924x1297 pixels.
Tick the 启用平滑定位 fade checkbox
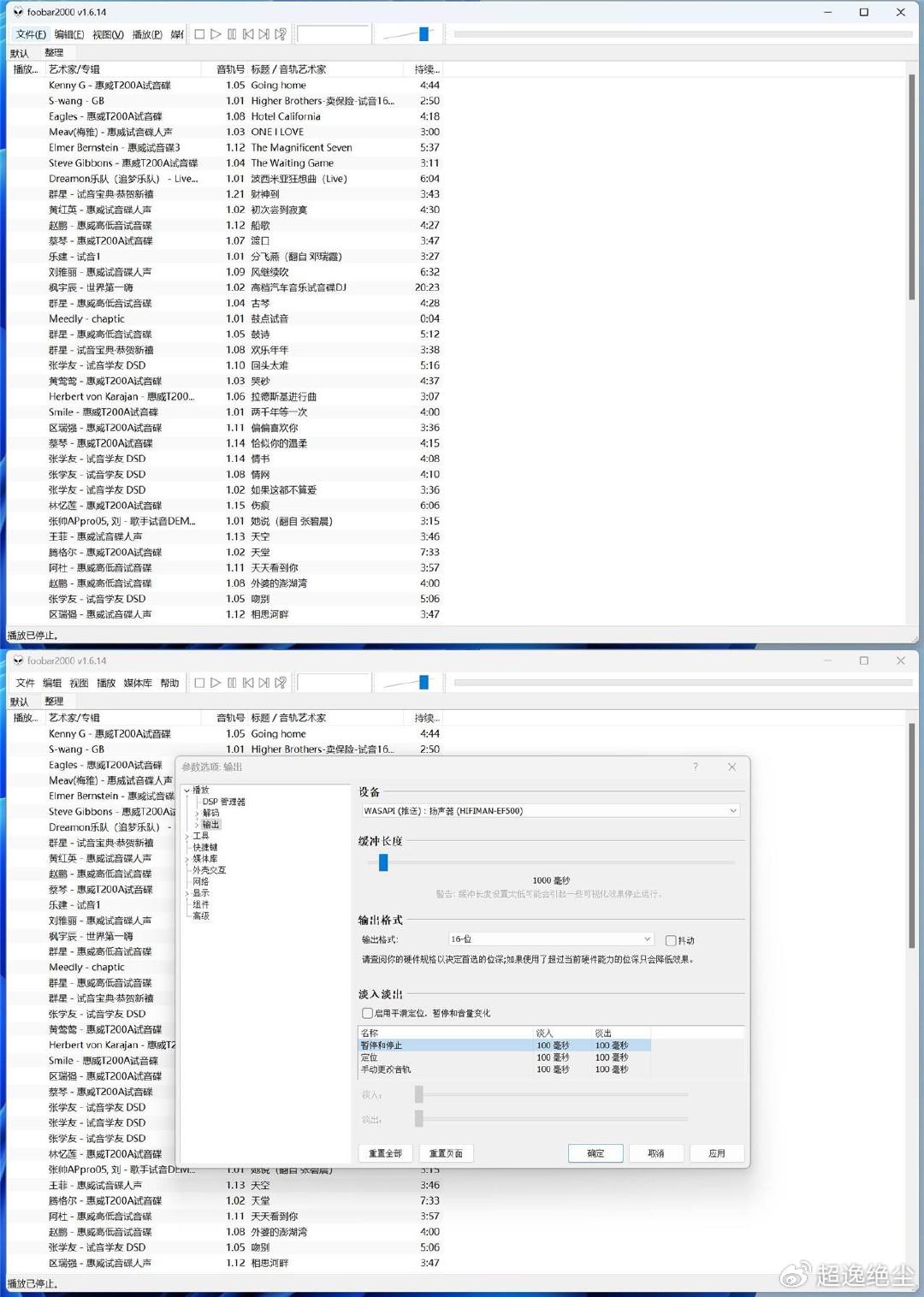pos(367,1013)
